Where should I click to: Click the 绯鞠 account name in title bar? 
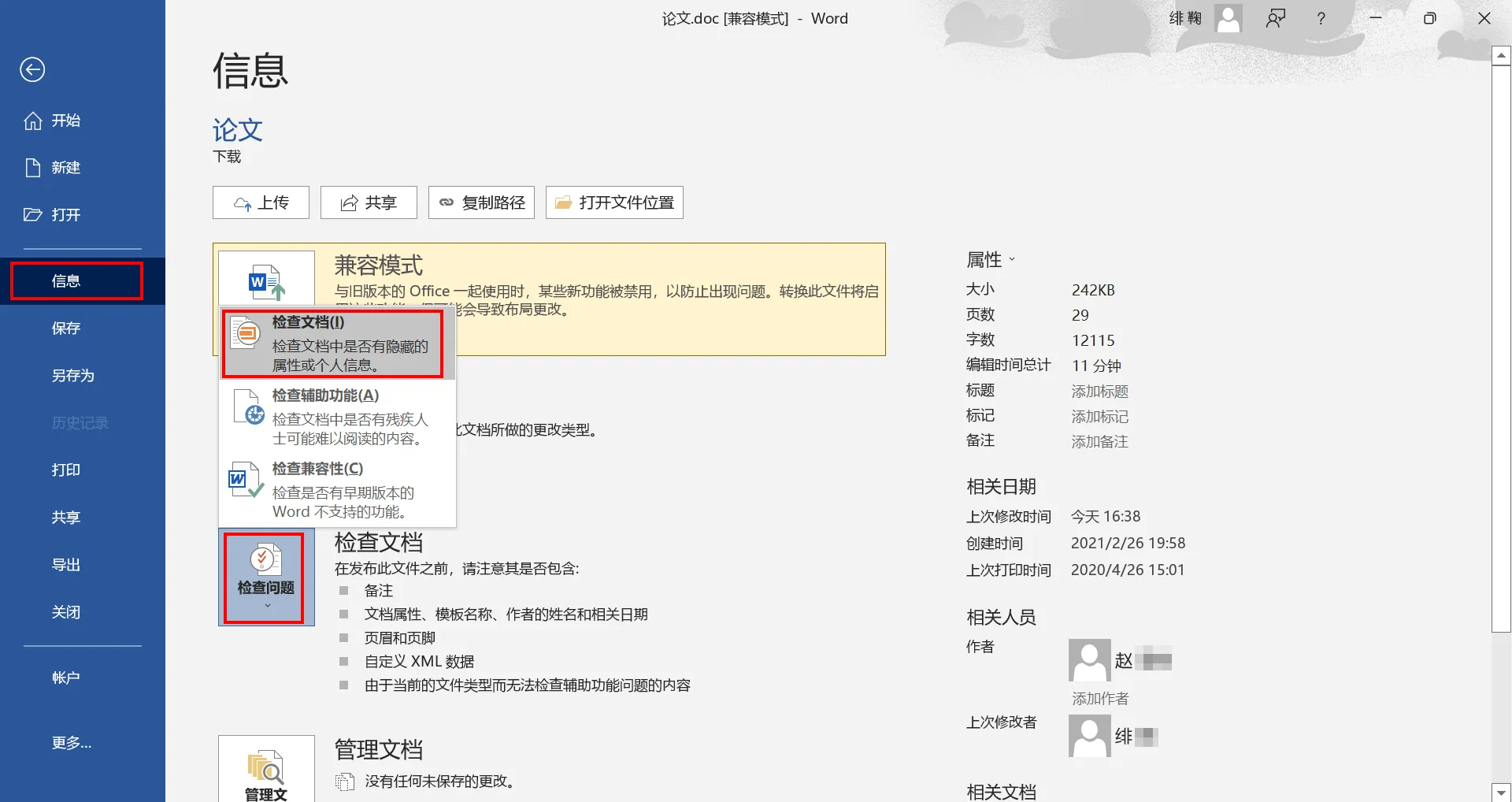(1185, 18)
